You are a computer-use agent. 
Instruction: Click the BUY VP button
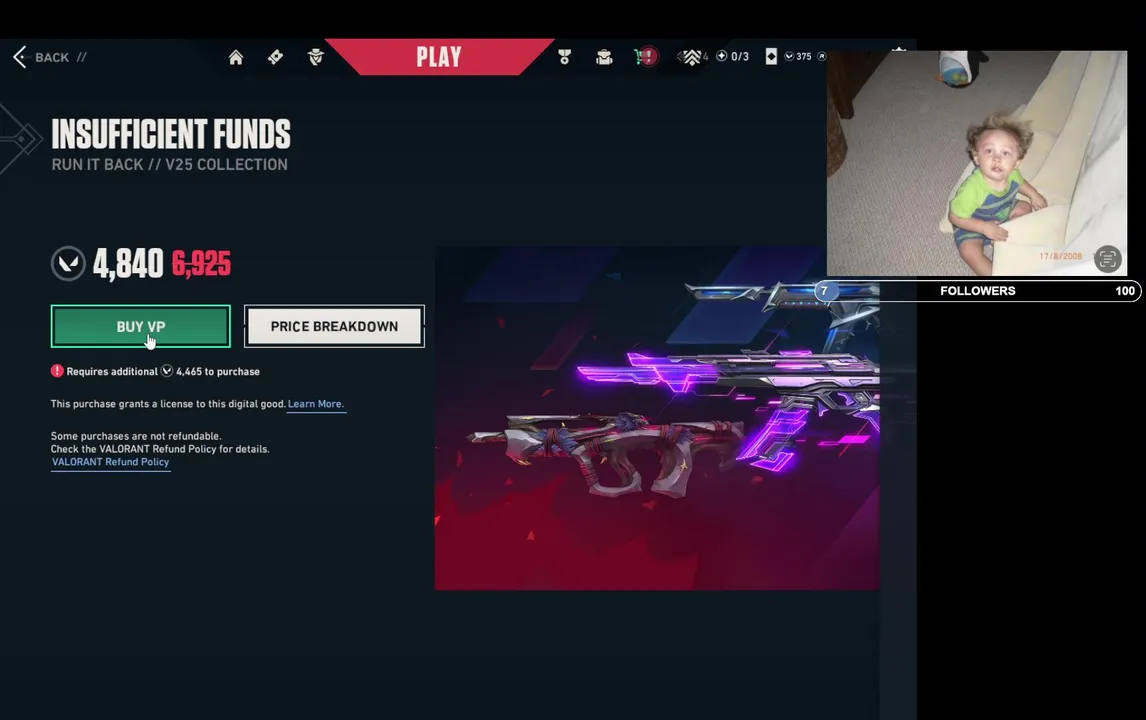[140, 326]
